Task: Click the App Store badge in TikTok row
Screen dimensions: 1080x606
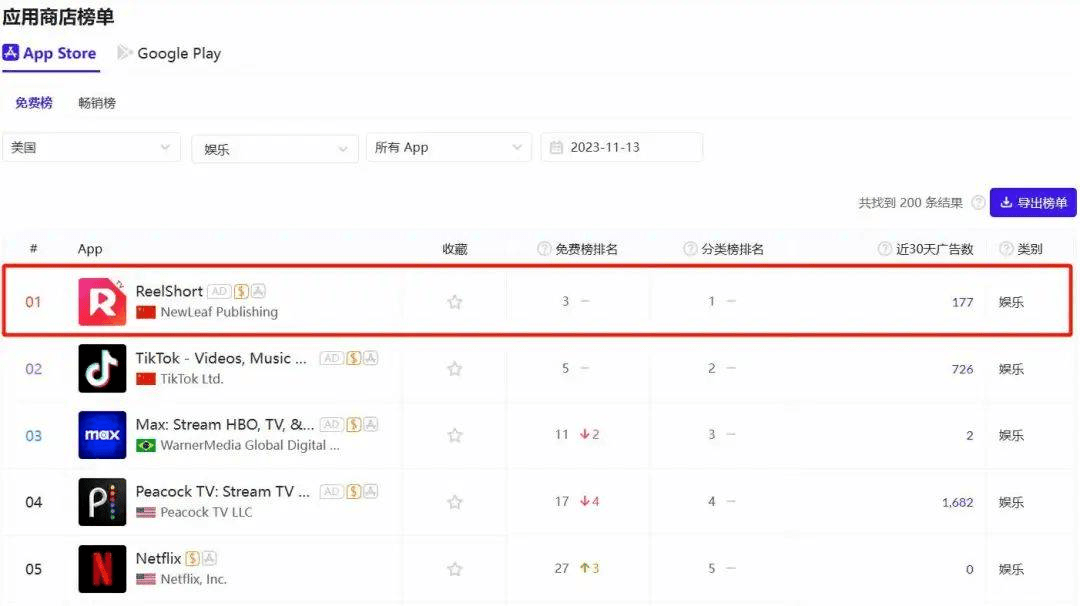Action: (x=371, y=358)
